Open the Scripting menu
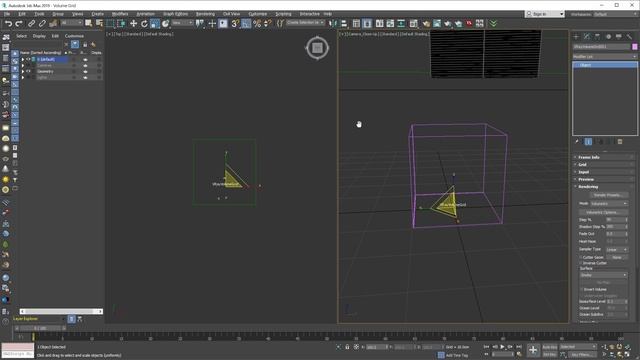The width and height of the screenshot is (640, 360). click(x=283, y=14)
